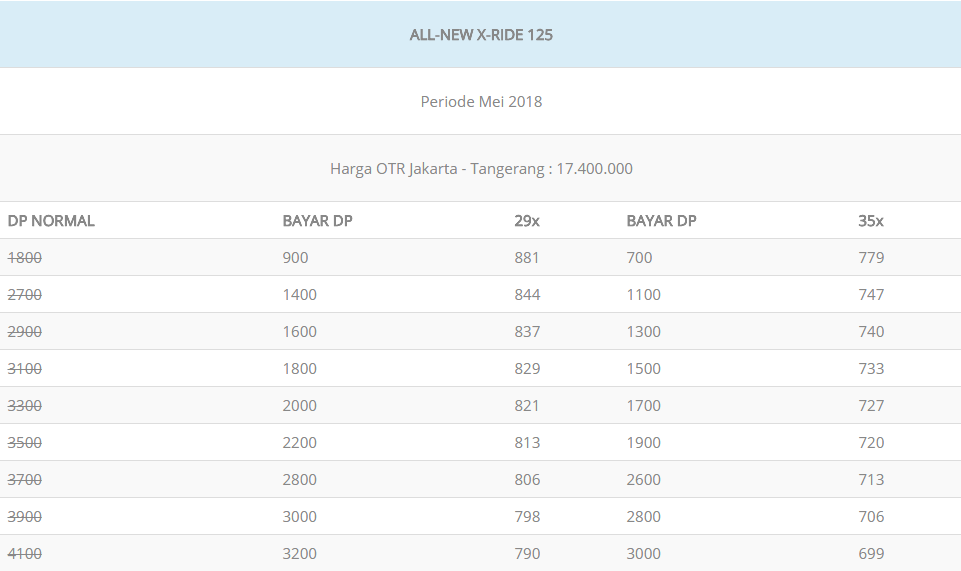Click the 790 installment value
This screenshot has width=961, height=571.
coord(527,554)
